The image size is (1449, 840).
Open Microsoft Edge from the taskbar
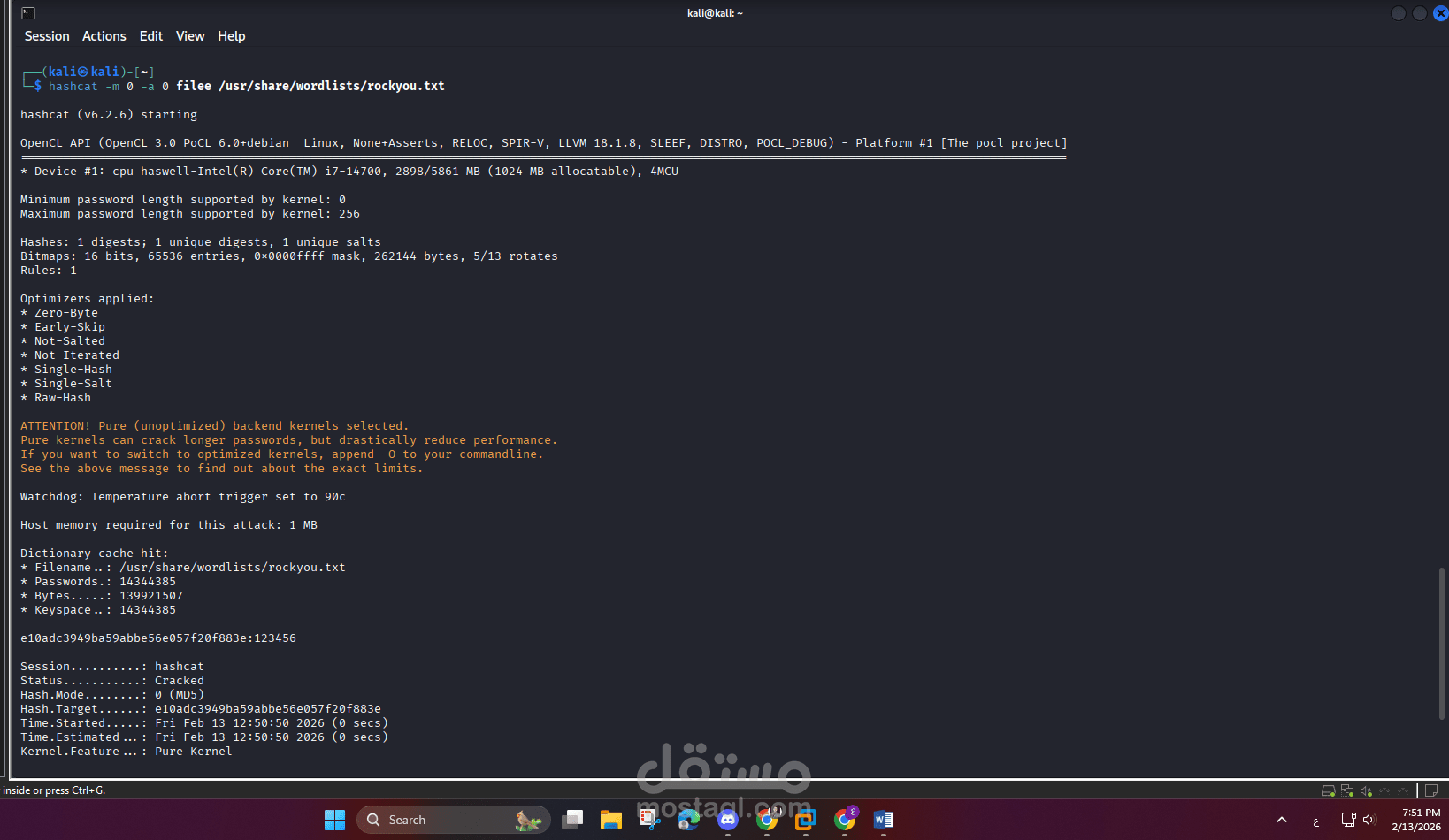click(689, 820)
